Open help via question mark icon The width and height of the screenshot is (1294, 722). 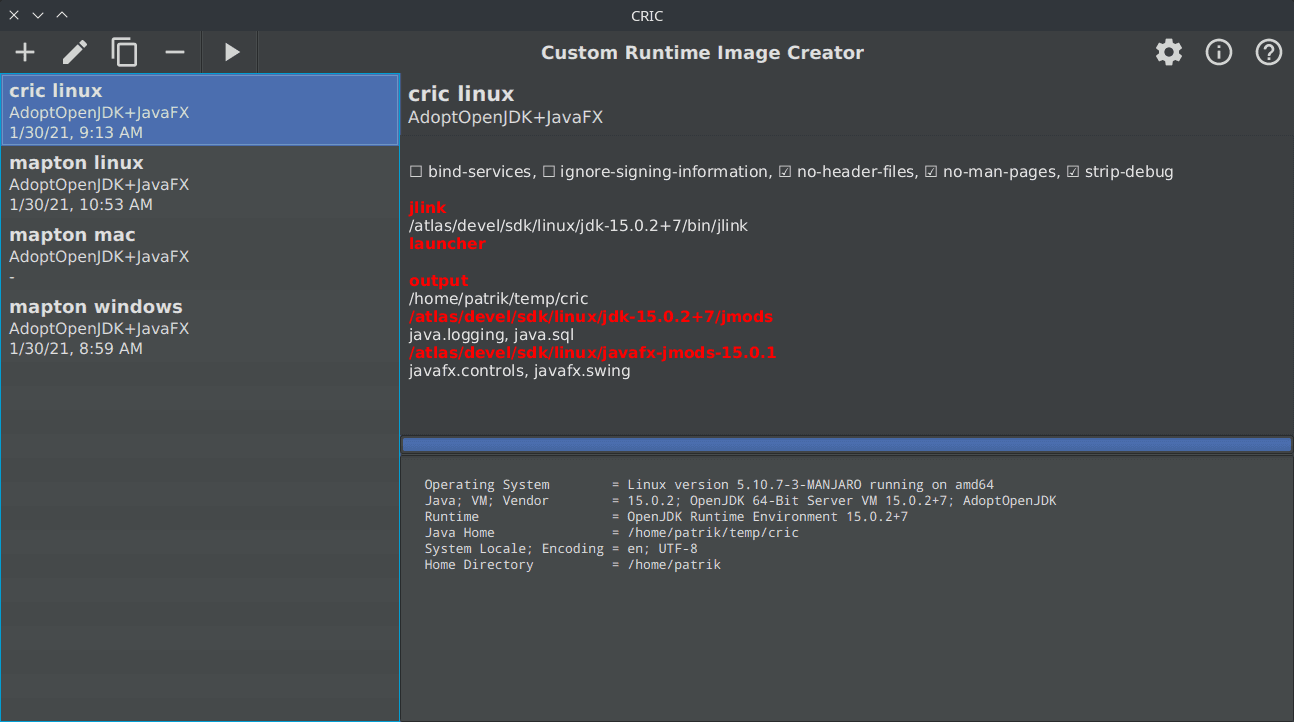click(1269, 52)
